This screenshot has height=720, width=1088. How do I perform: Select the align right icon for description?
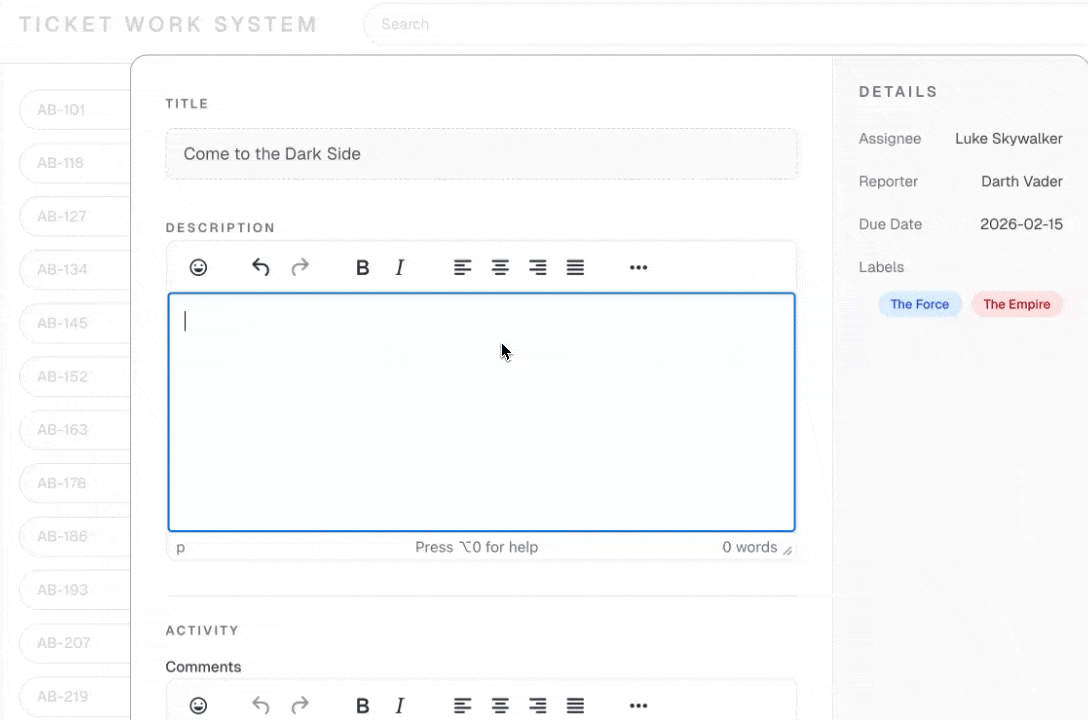click(537, 267)
